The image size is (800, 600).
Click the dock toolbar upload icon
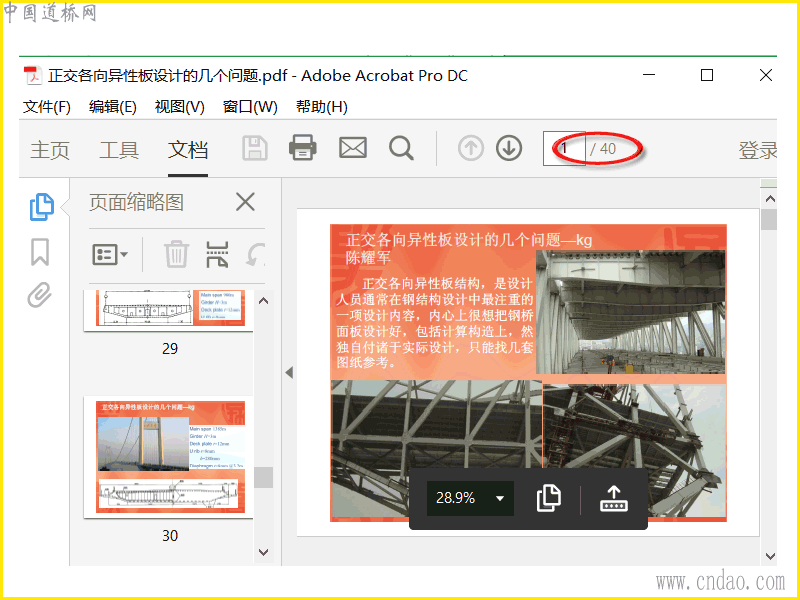614,498
